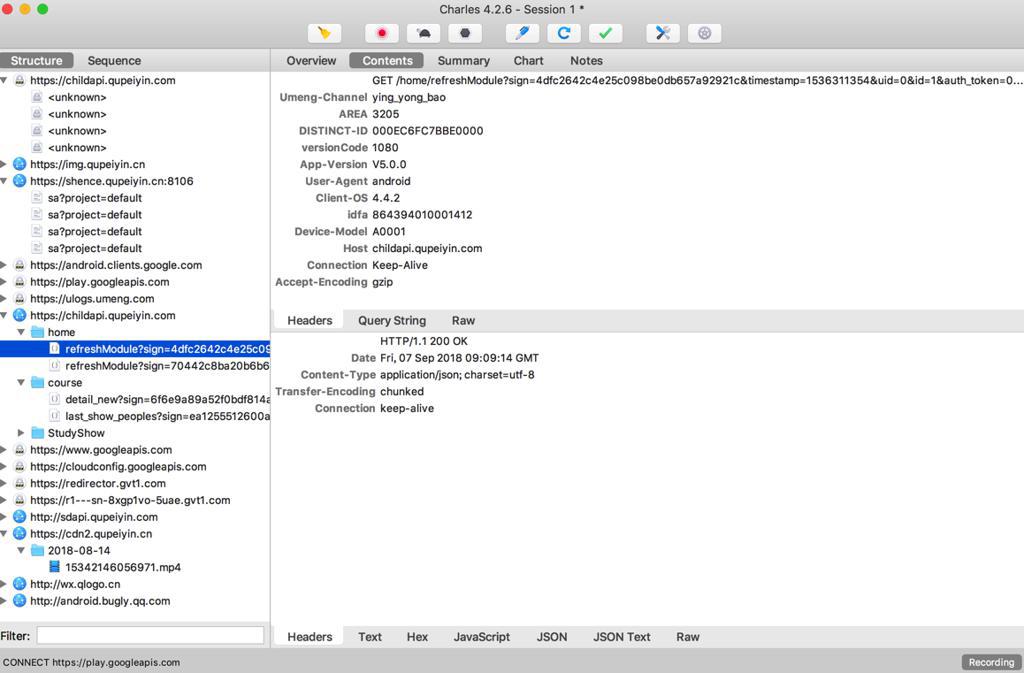Image resolution: width=1024 pixels, height=673 pixels.
Task: Toggle the red record button
Action: (382, 33)
